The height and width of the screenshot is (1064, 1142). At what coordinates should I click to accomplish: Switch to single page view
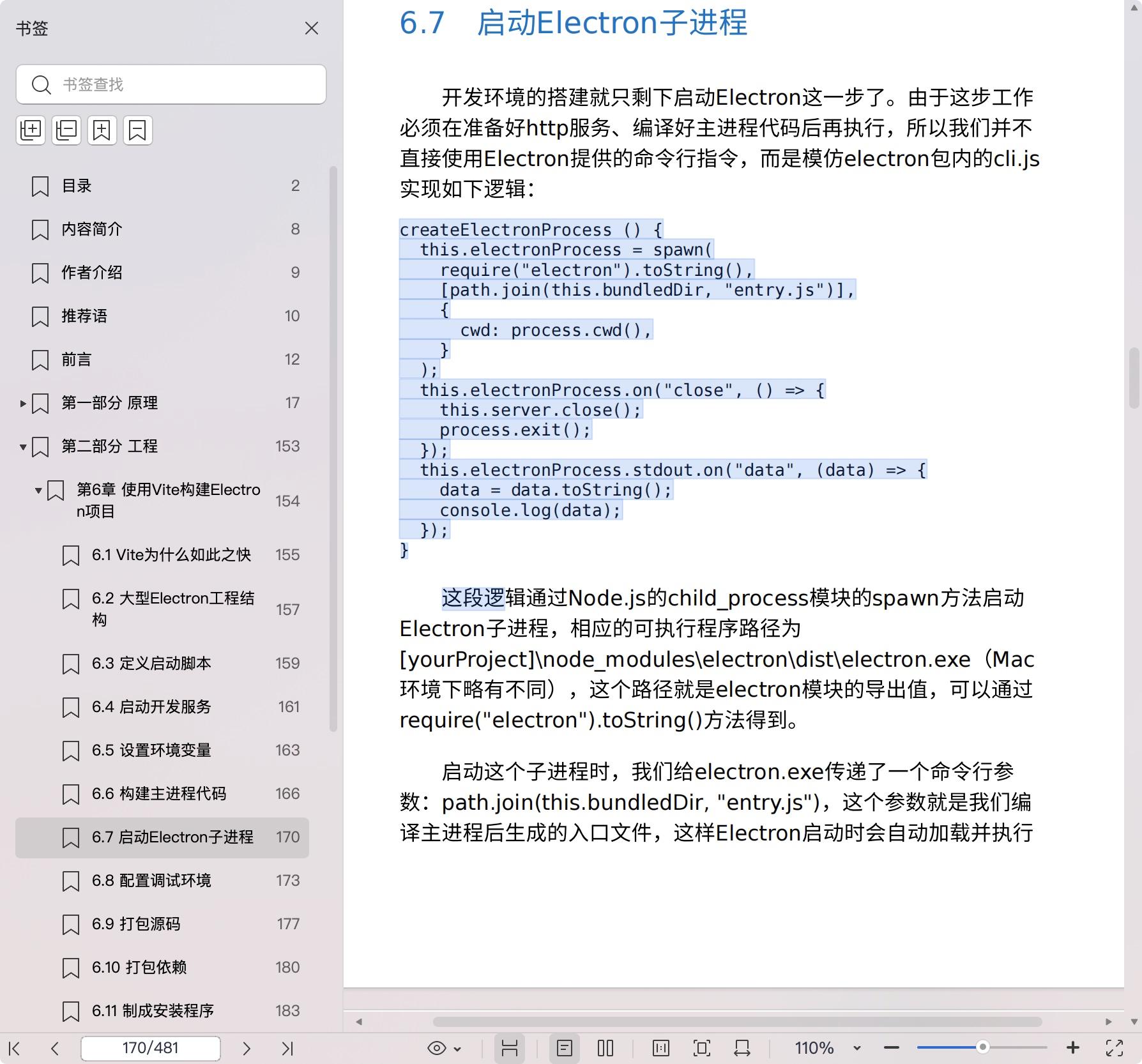point(565,1048)
